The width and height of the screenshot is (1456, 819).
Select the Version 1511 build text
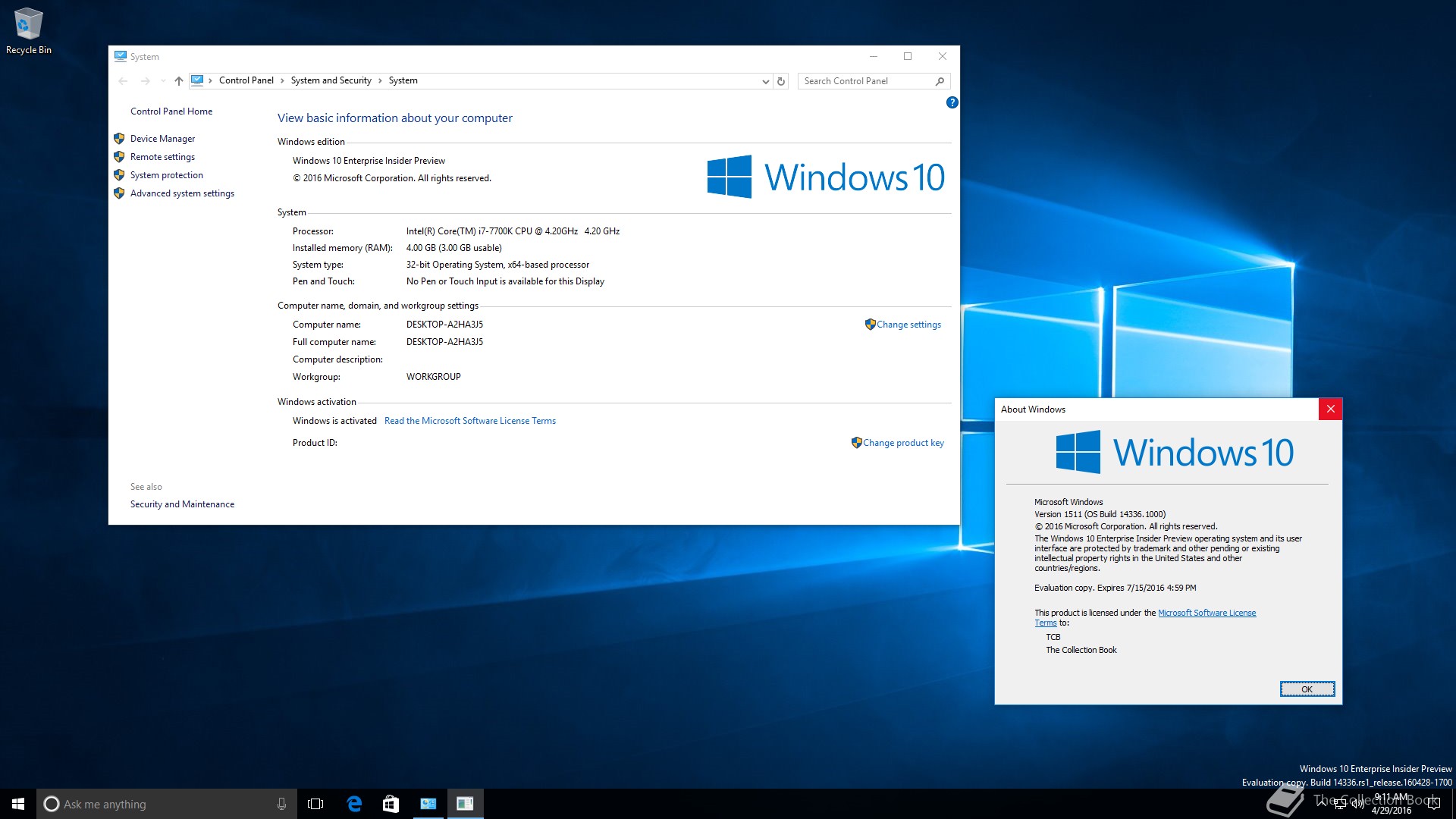[x=1100, y=514]
